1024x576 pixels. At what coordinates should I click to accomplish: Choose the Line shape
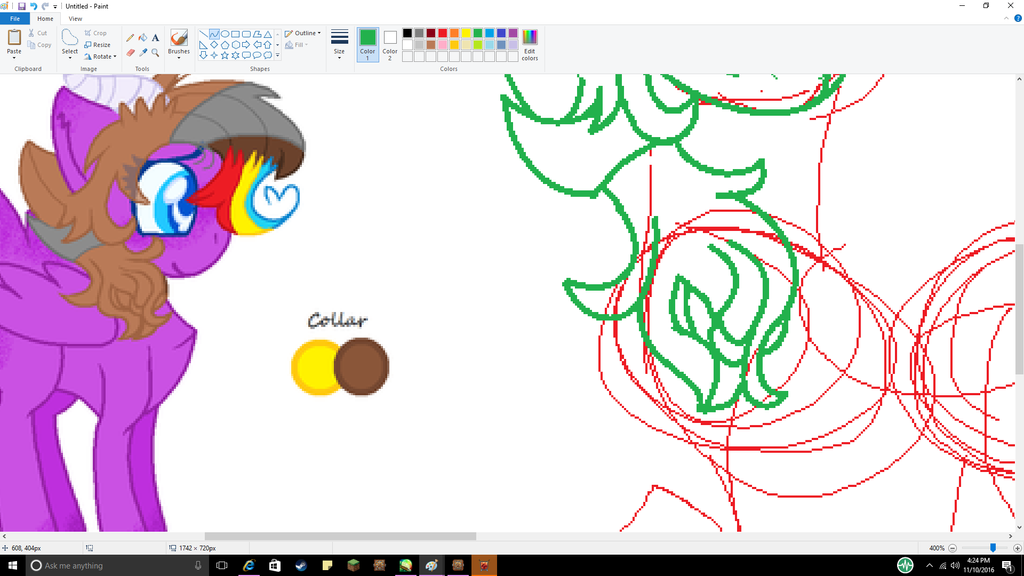pyautogui.click(x=203, y=34)
